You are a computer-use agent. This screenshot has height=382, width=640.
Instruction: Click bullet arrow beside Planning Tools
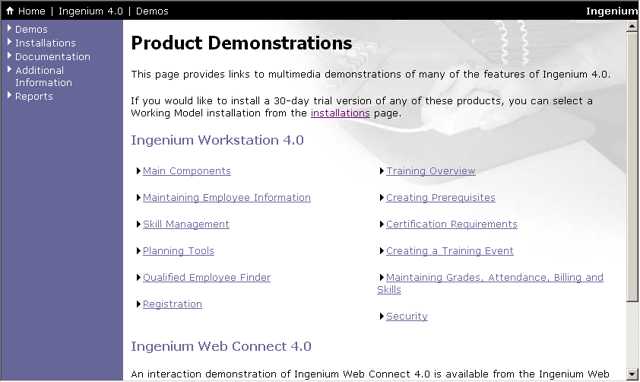138,250
